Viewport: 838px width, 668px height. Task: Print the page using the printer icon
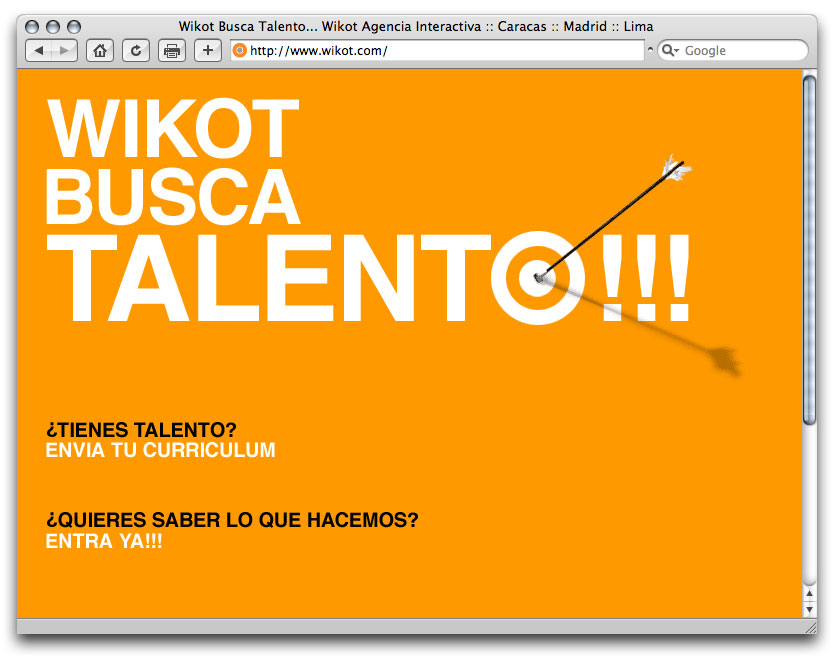point(172,51)
